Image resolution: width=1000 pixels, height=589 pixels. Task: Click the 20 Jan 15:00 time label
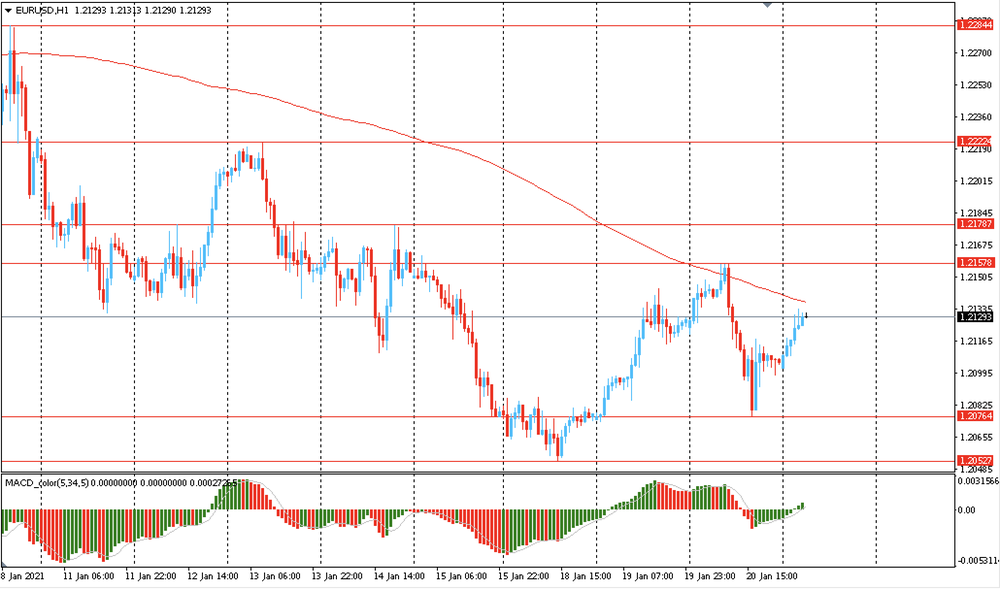click(x=772, y=576)
